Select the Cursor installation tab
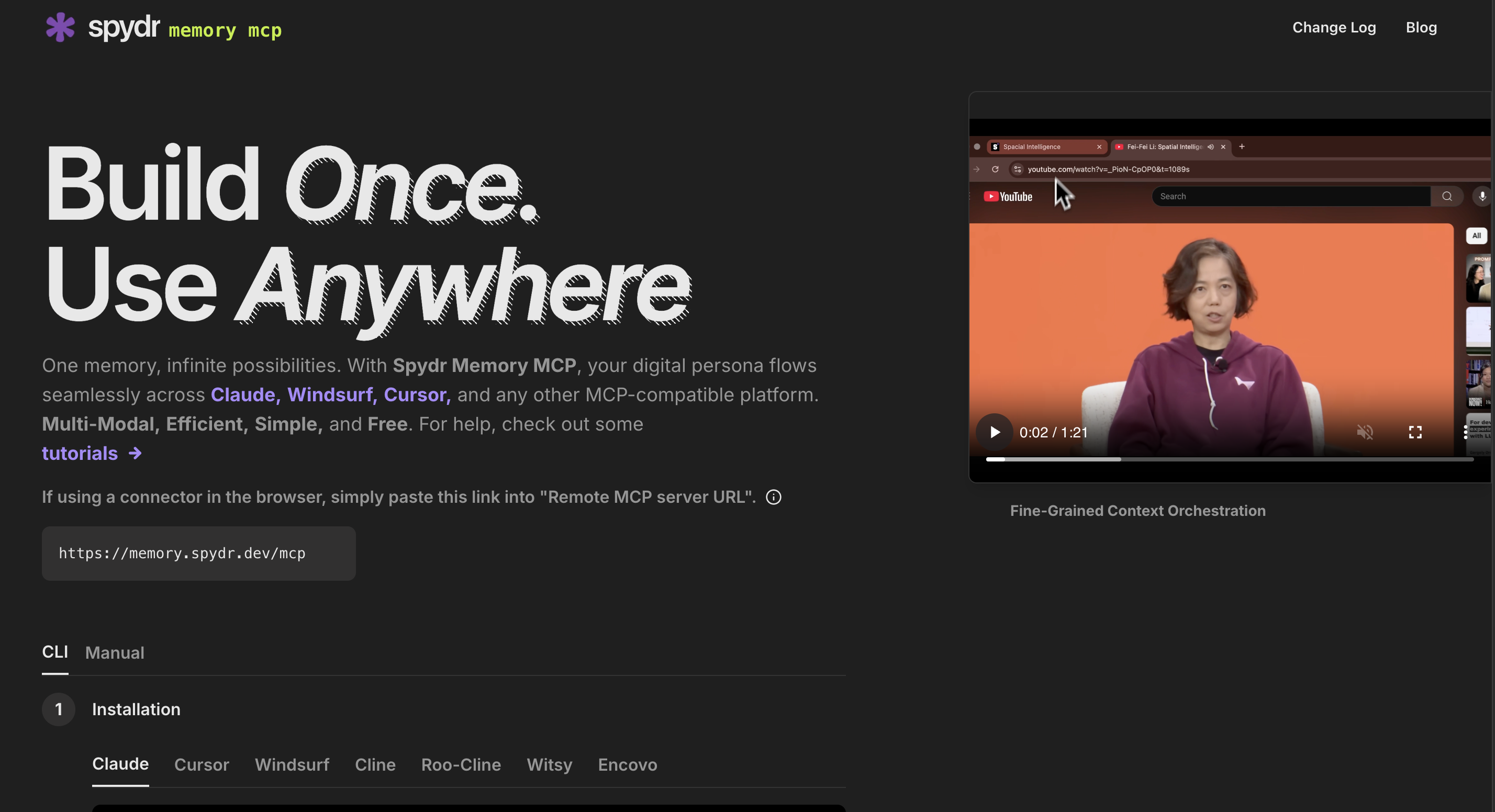 click(x=202, y=765)
